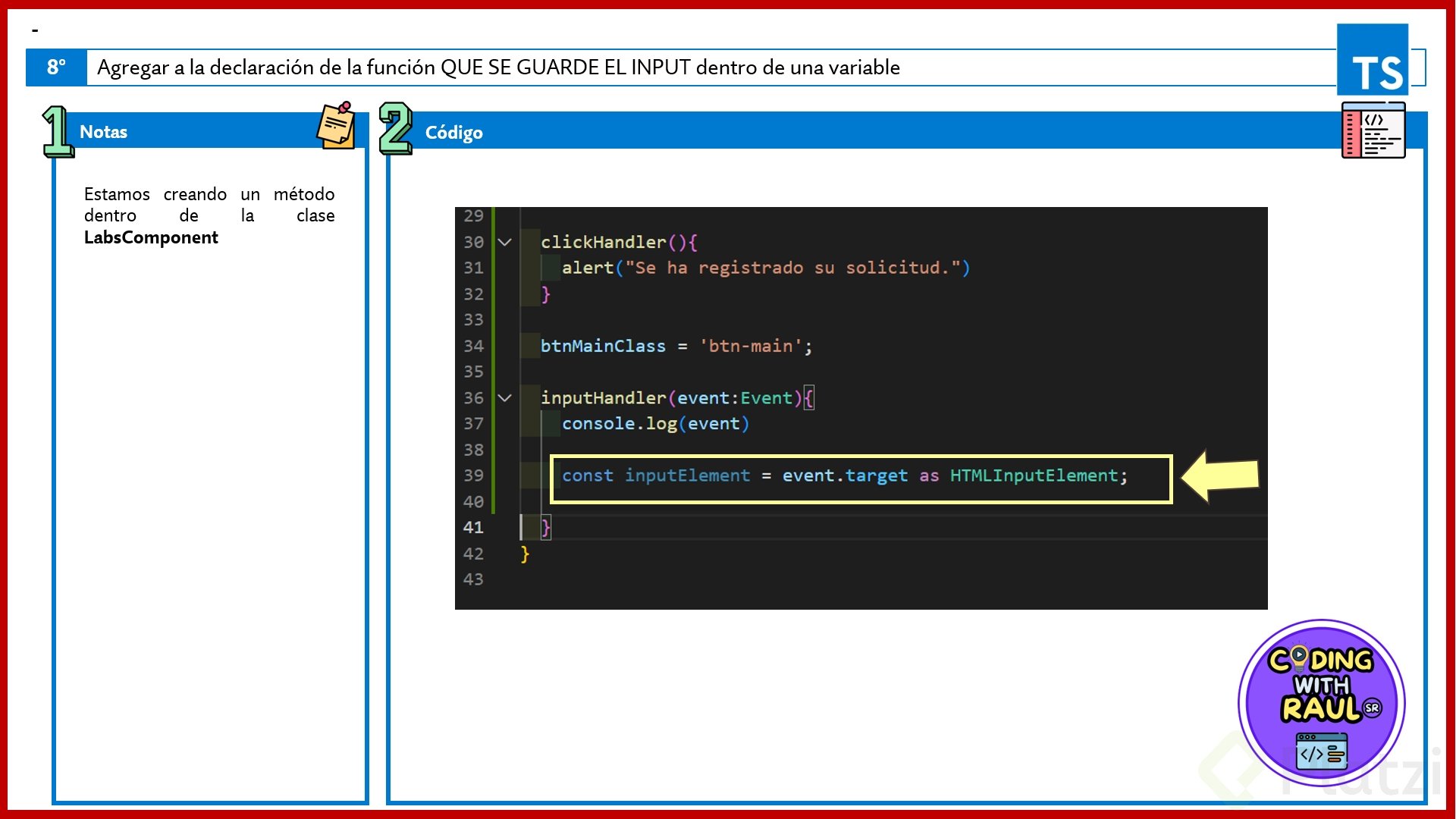
Task: Click the 8° step number box
Action: pyautogui.click(x=56, y=67)
